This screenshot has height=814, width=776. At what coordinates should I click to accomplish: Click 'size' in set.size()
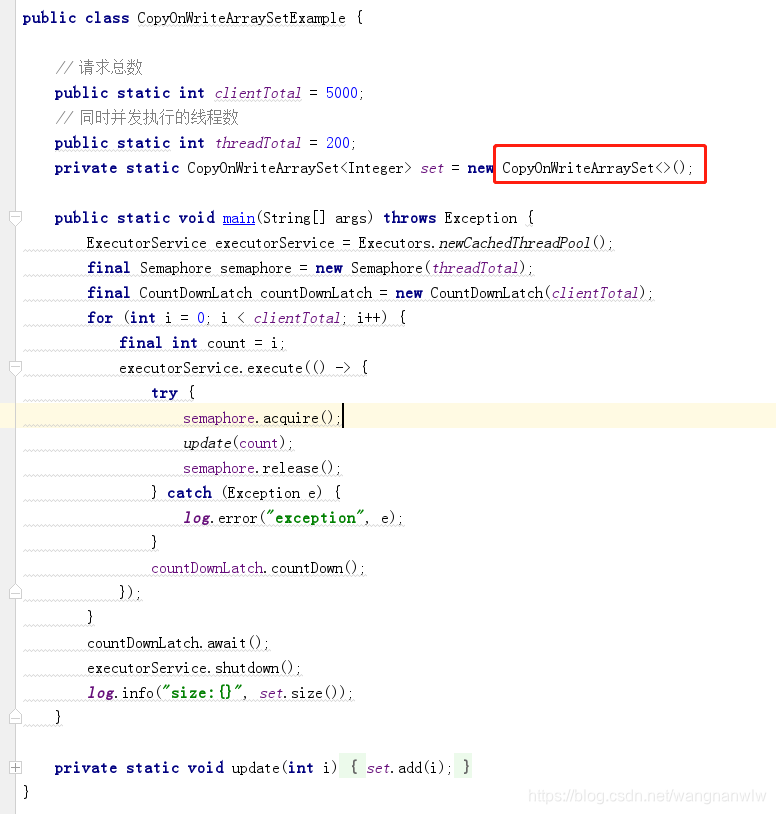click(306, 693)
